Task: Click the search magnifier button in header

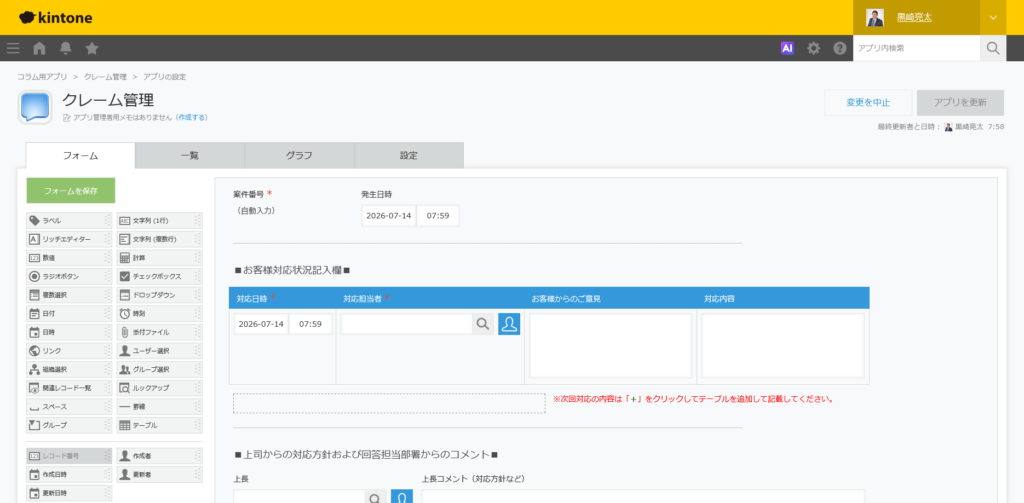Action: (x=993, y=48)
